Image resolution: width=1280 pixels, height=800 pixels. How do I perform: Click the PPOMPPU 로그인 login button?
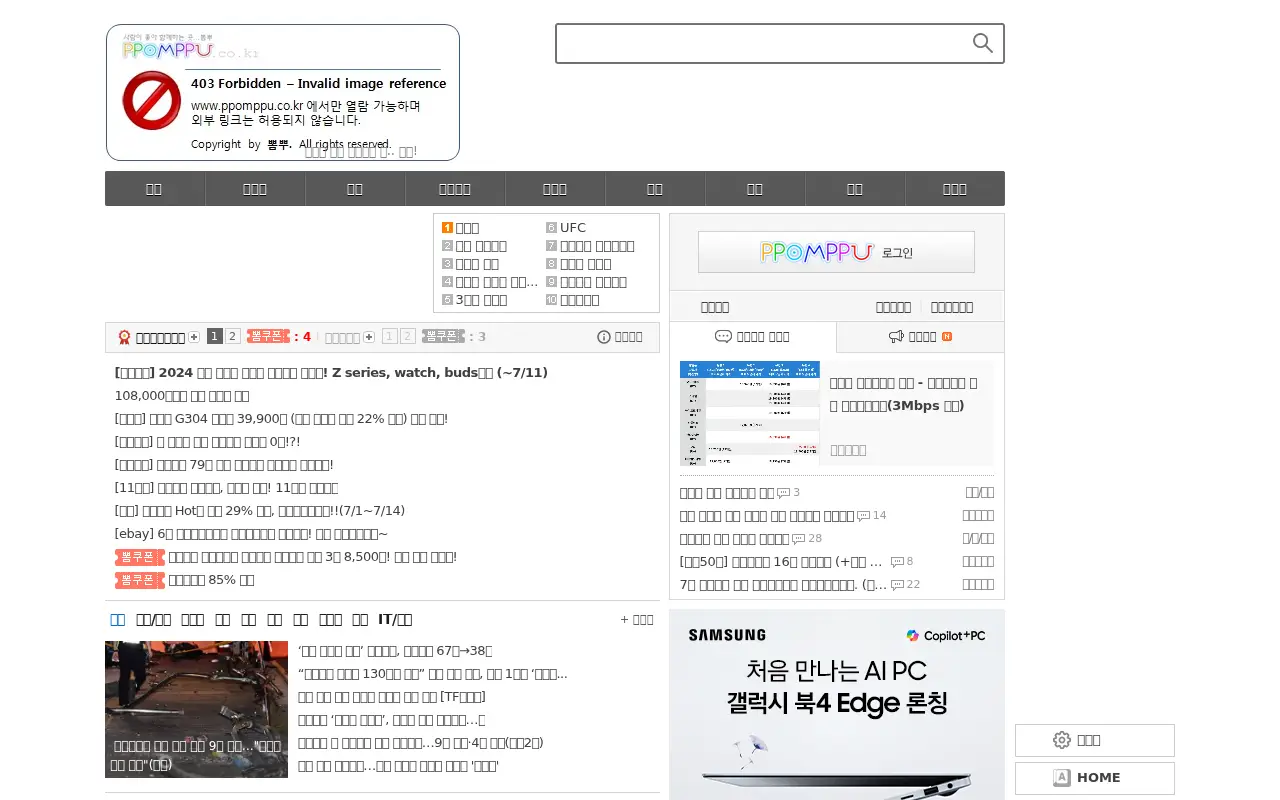836,252
